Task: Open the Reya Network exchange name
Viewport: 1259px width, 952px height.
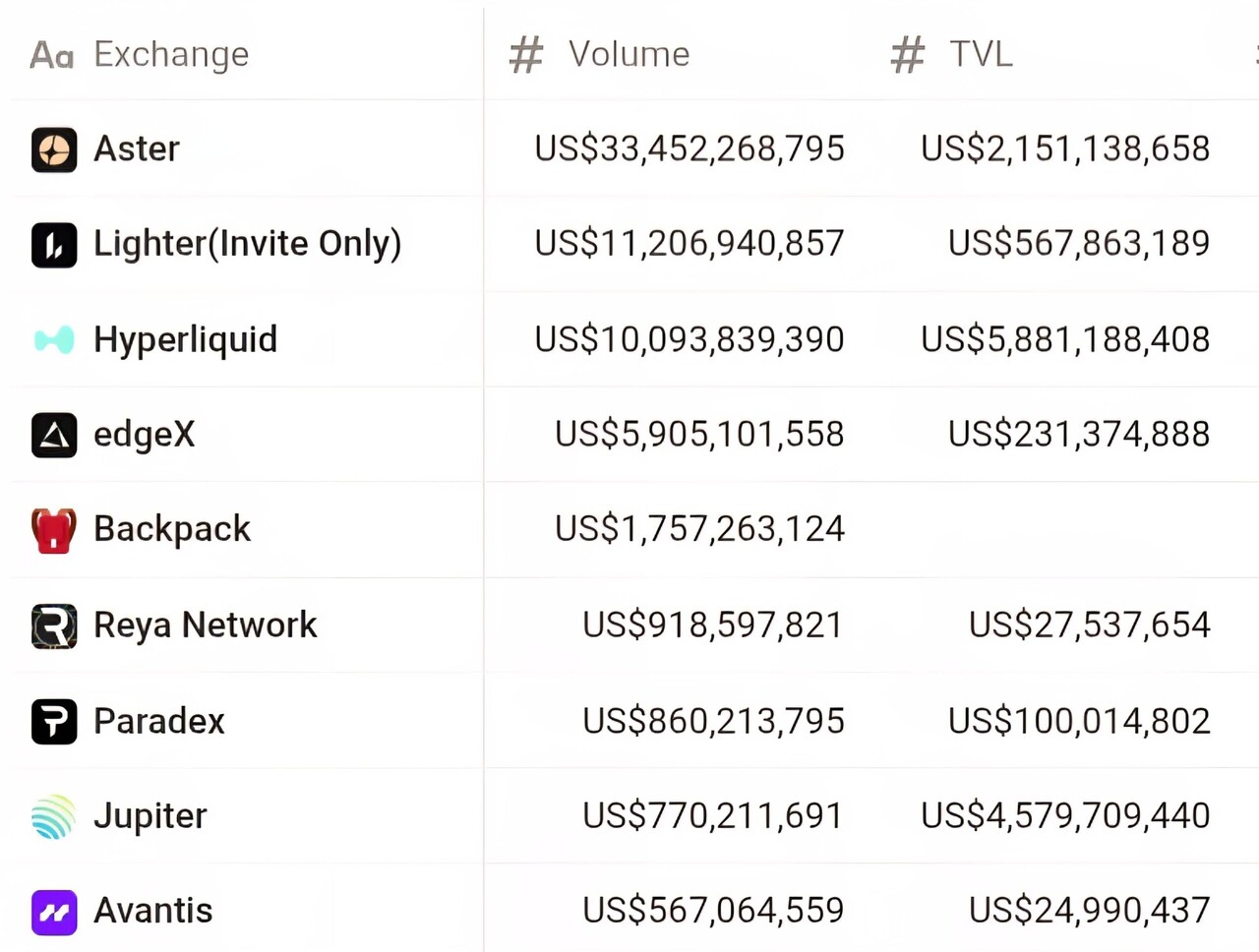Action: [205, 625]
